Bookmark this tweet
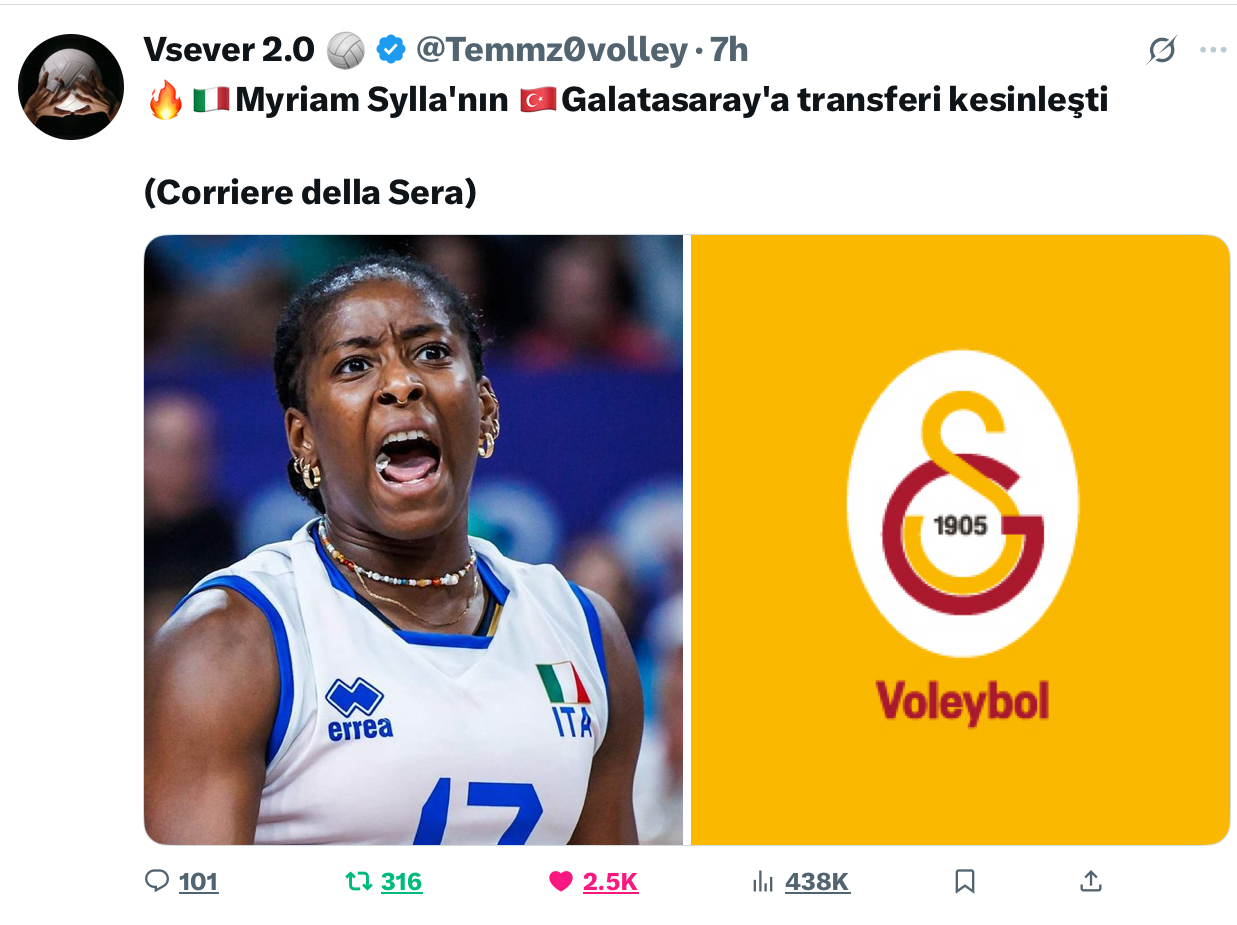Viewport: 1237px width, 925px height. point(965,881)
